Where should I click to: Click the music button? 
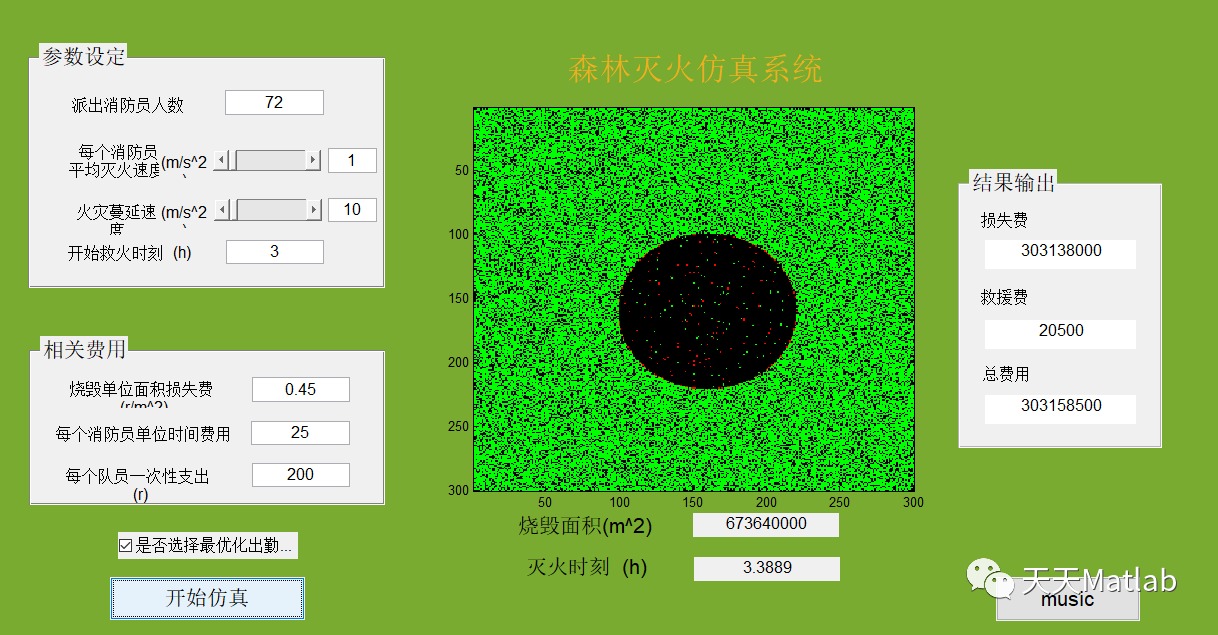click(1068, 600)
